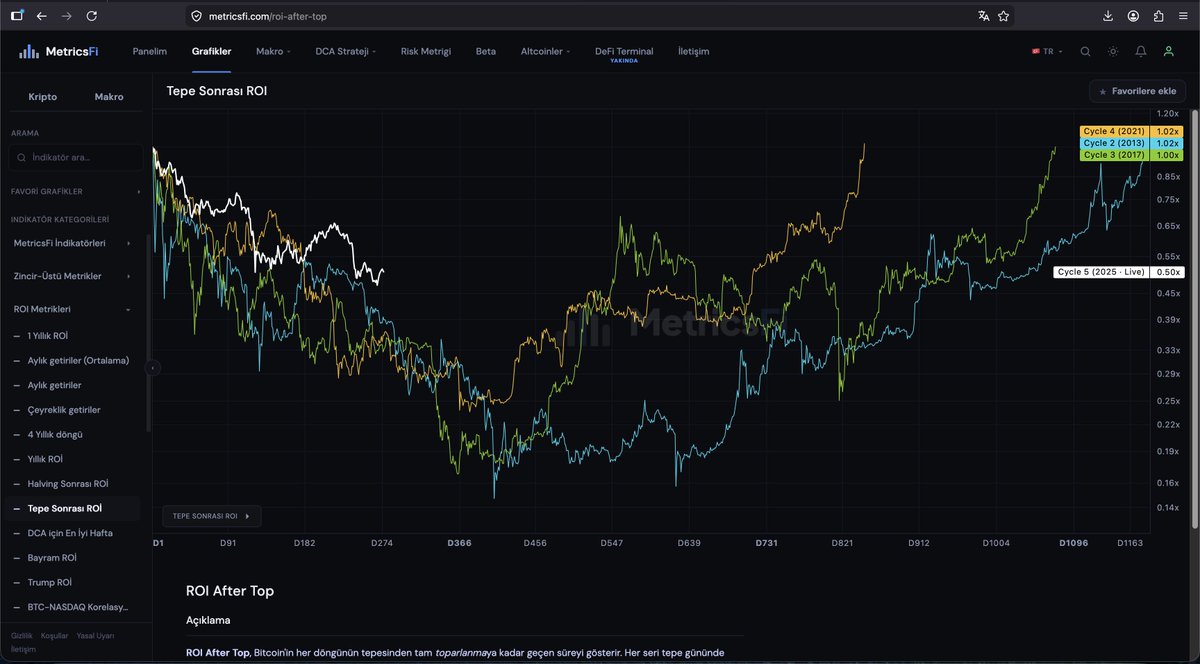
Task: Open the browser account icon
Action: (1133, 16)
